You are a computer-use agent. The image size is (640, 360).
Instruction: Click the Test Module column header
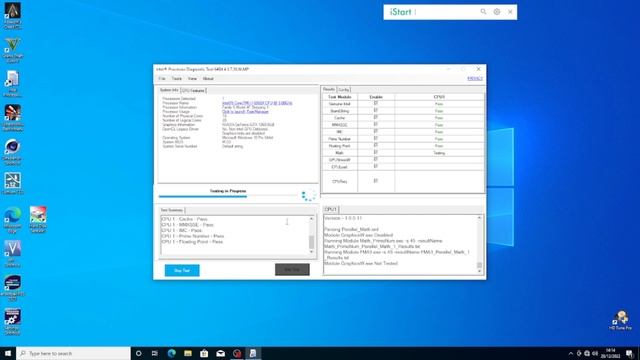click(x=340, y=97)
